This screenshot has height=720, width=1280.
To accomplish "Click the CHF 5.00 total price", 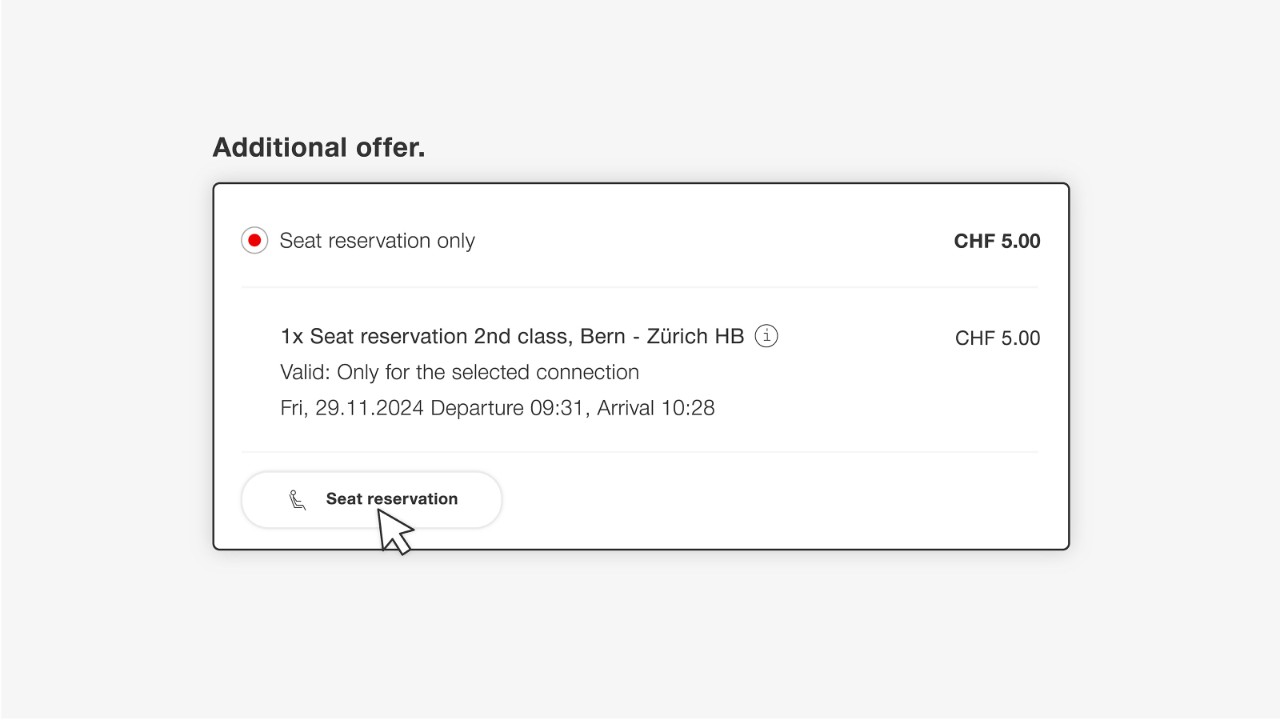I will [x=996, y=240].
